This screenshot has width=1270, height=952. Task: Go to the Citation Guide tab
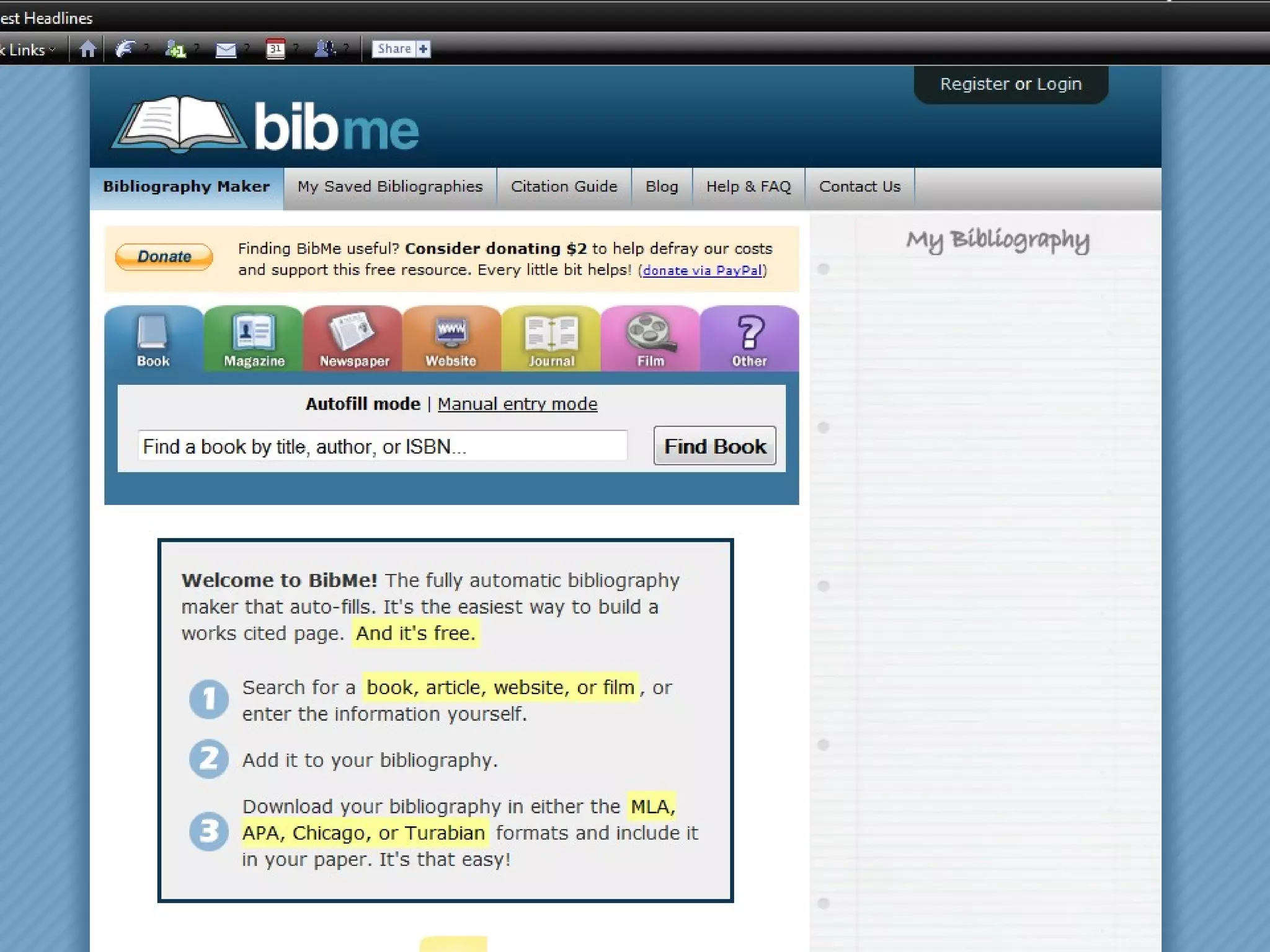coord(564,187)
